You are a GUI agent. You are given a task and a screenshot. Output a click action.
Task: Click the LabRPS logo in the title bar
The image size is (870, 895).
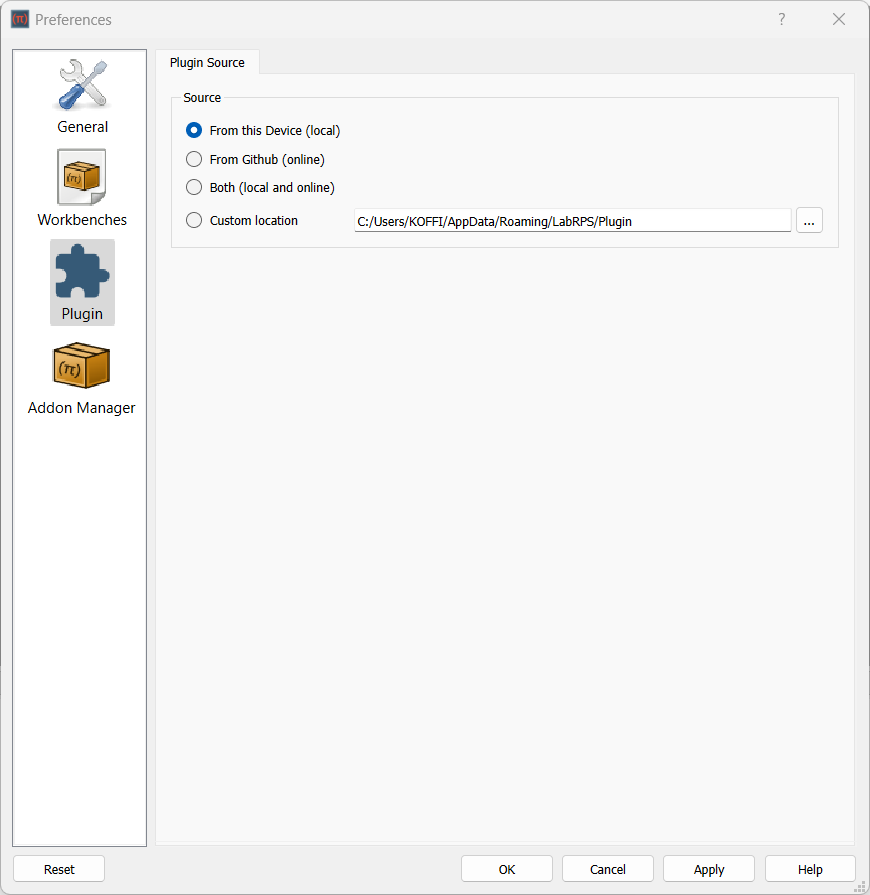[x=19, y=19]
